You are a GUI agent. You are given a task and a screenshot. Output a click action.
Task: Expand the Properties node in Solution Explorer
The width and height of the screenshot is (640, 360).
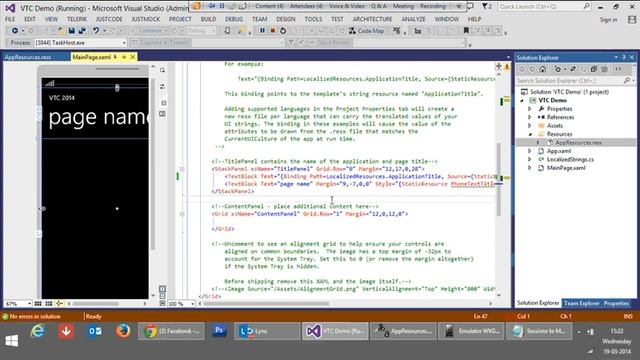[x=530, y=109]
